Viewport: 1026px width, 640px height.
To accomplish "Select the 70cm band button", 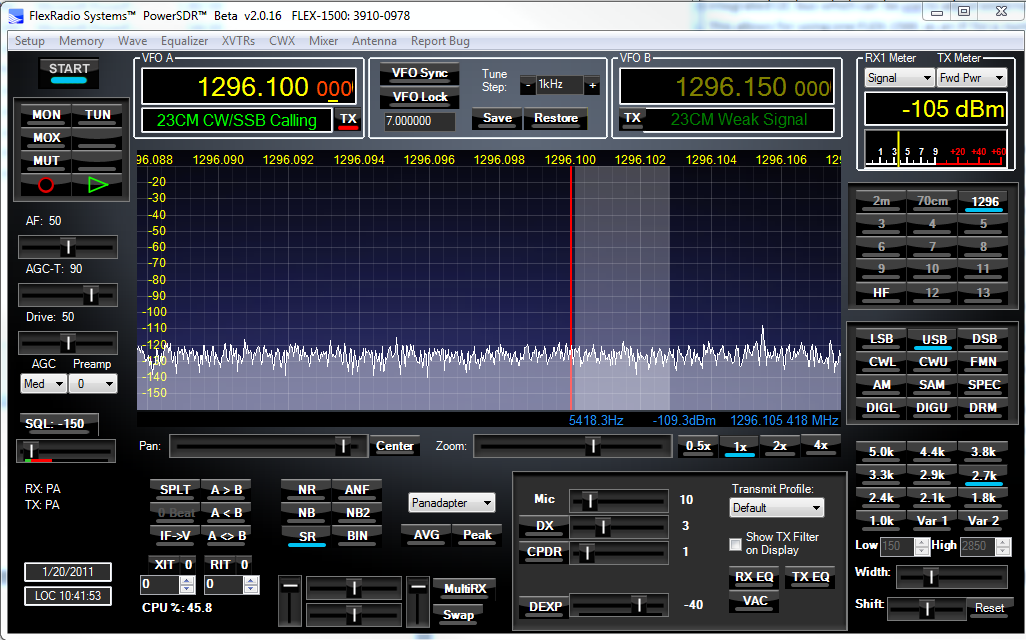I will pos(932,202).
